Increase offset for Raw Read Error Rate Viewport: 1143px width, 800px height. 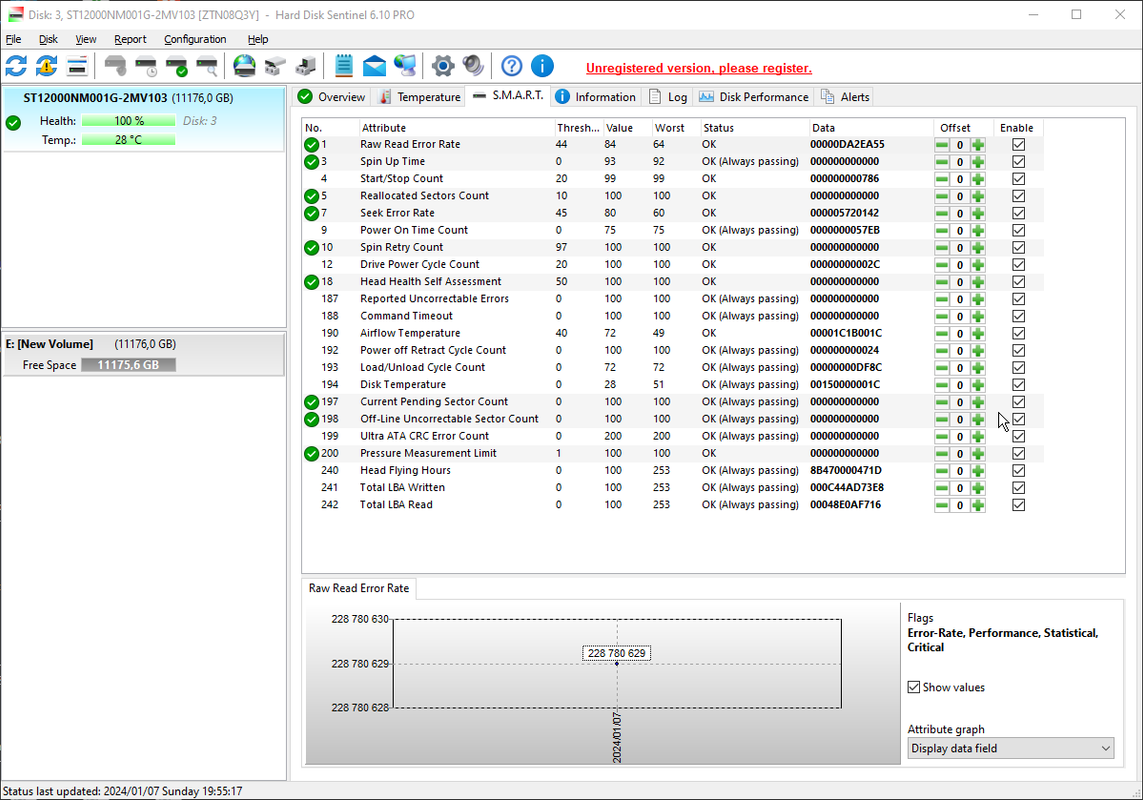coord(978,144)
